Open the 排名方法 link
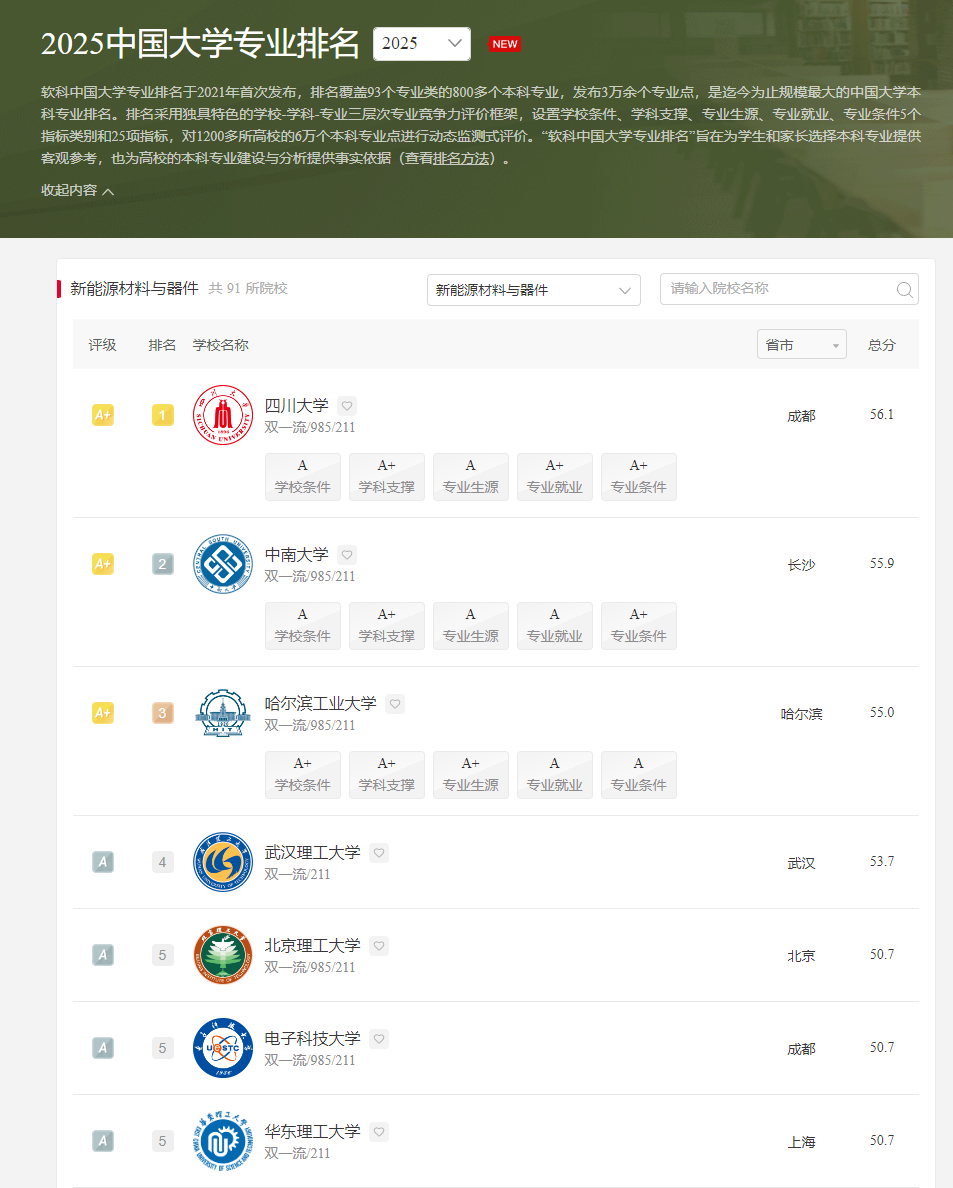Viewport: 953px width, 1188px height. [461, 158]
